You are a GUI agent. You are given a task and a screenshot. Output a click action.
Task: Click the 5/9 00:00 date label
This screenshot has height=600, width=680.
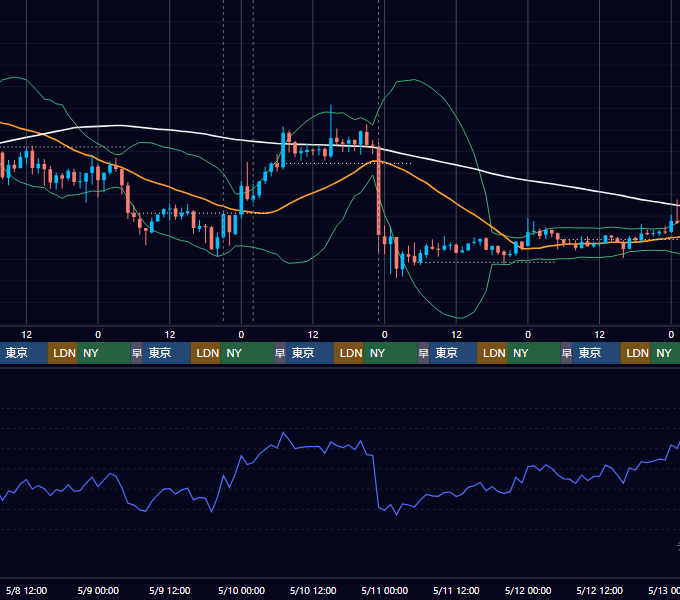click(98, 590)
